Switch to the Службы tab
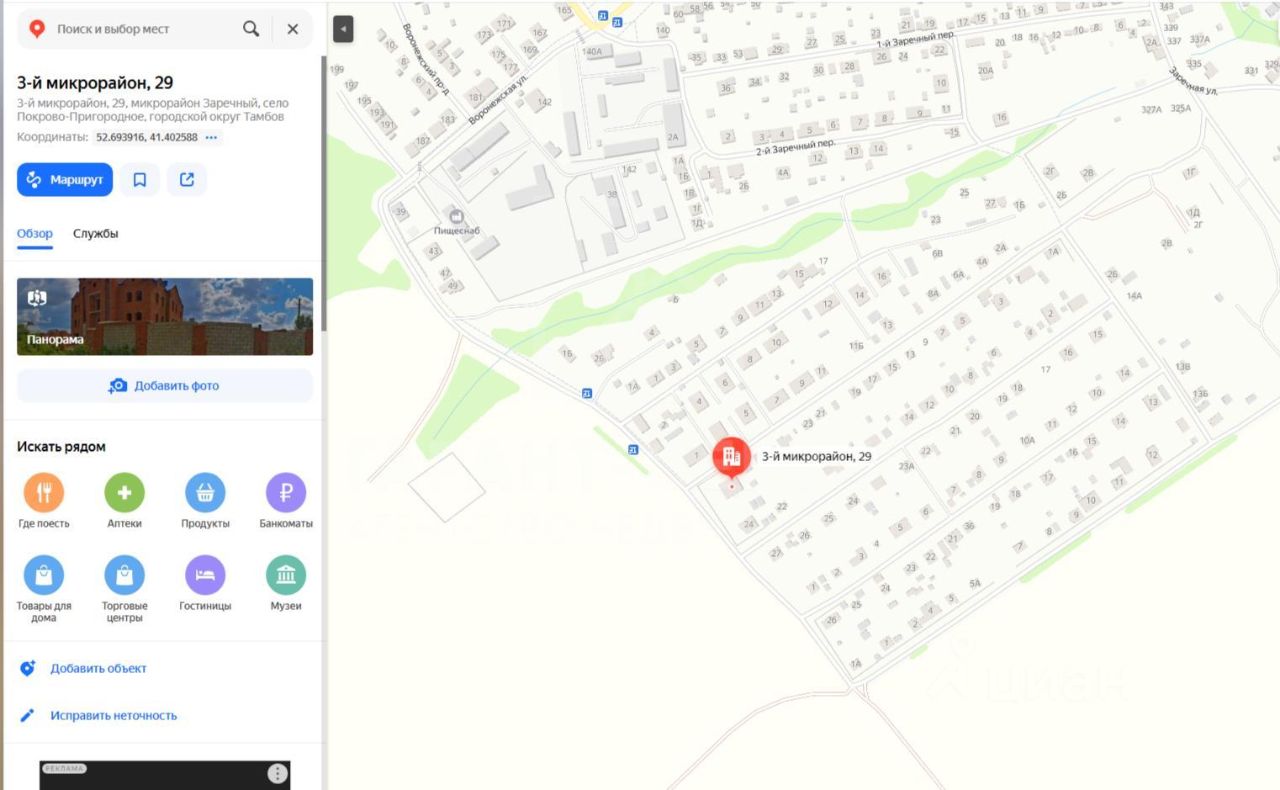Viewport: 1280px width, 790px height. (95, 233)
